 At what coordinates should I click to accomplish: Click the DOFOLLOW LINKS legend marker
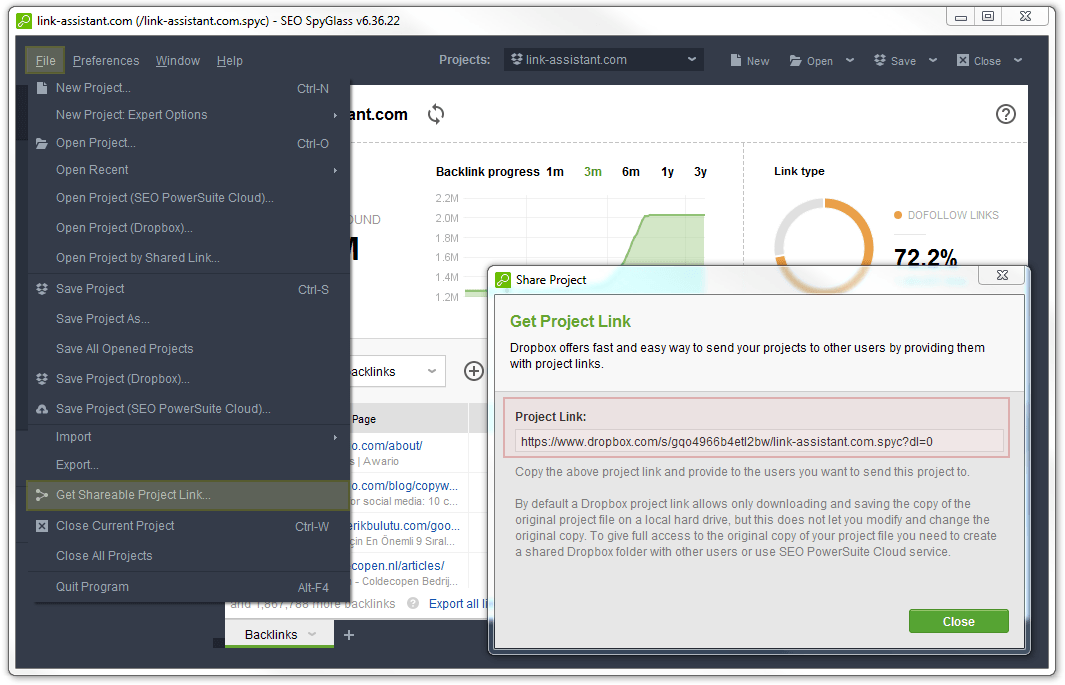pos(898,215)
